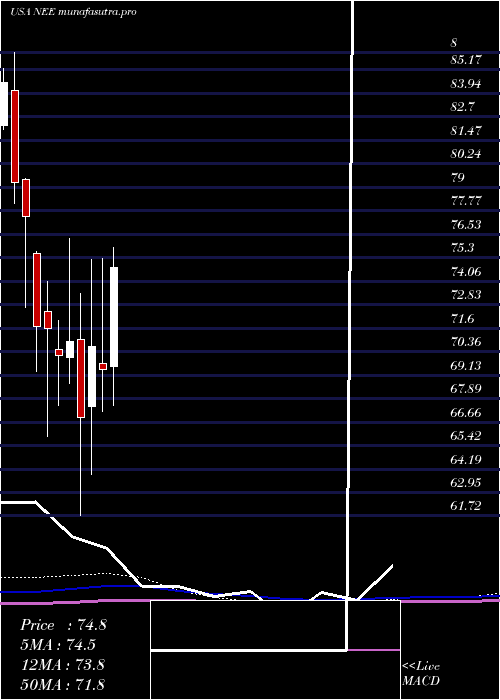Click the red candlestick body between 79 and 77.77
The image size is (500, 700).
(x=26, y=198)
